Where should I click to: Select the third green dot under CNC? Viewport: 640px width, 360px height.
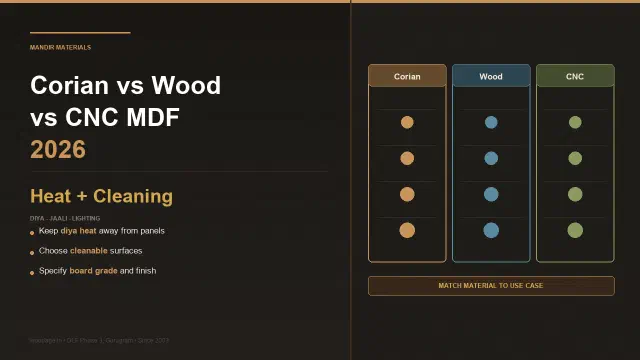pos(575,194)
